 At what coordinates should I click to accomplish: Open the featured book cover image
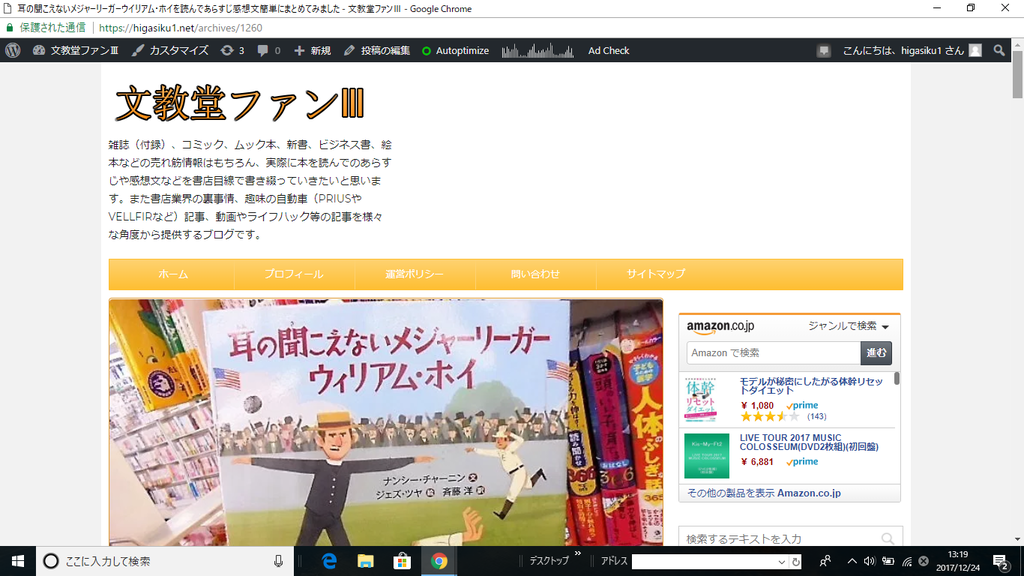pyautogui.click(x=386, y=423)
